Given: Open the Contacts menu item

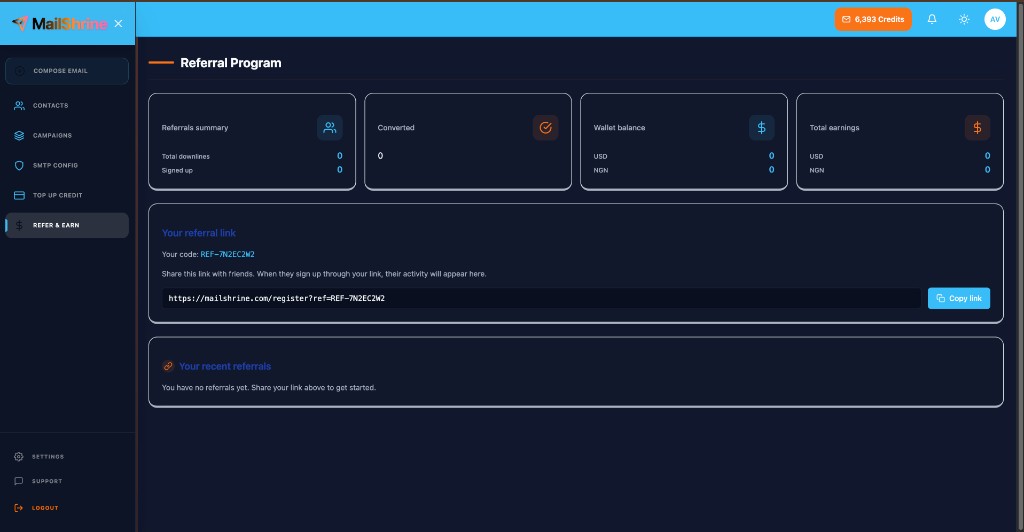Looking at the screenshot, I should click(x=67, y=105).
